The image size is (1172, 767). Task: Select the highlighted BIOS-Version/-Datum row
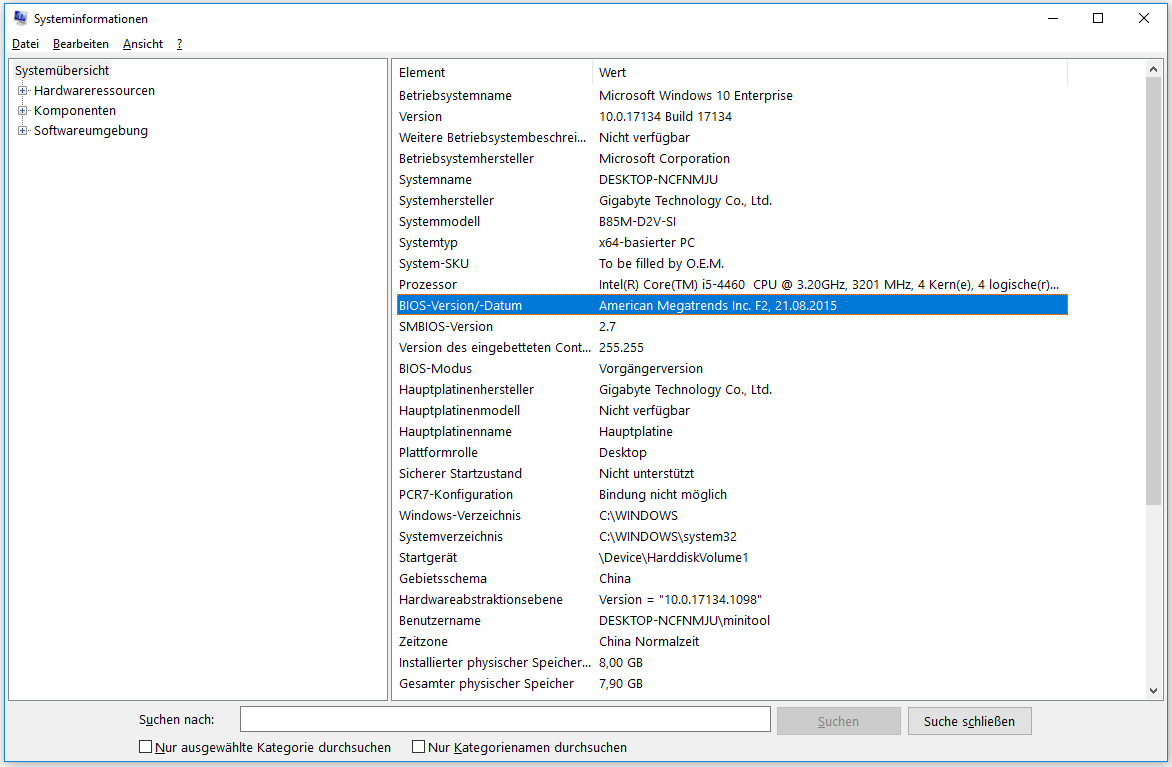pos(732,305)
